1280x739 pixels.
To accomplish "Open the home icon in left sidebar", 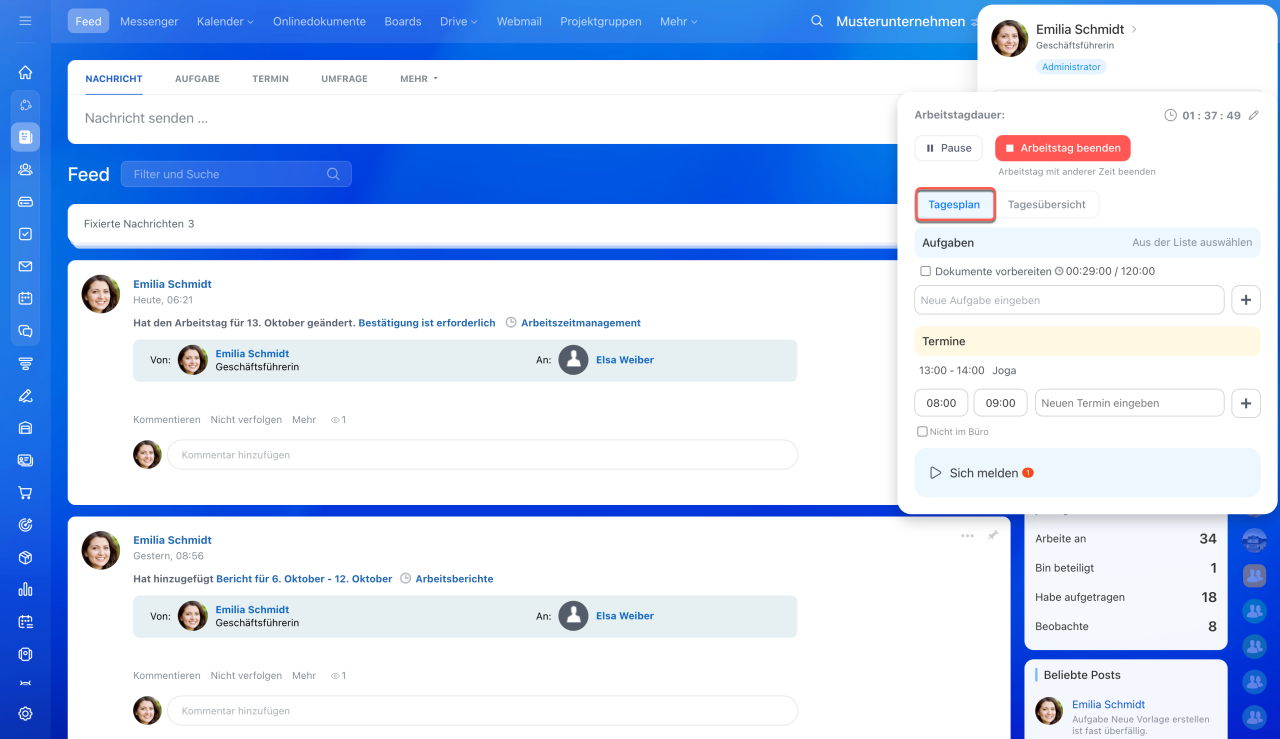I will pyautogui.click(x=25, y=72).
